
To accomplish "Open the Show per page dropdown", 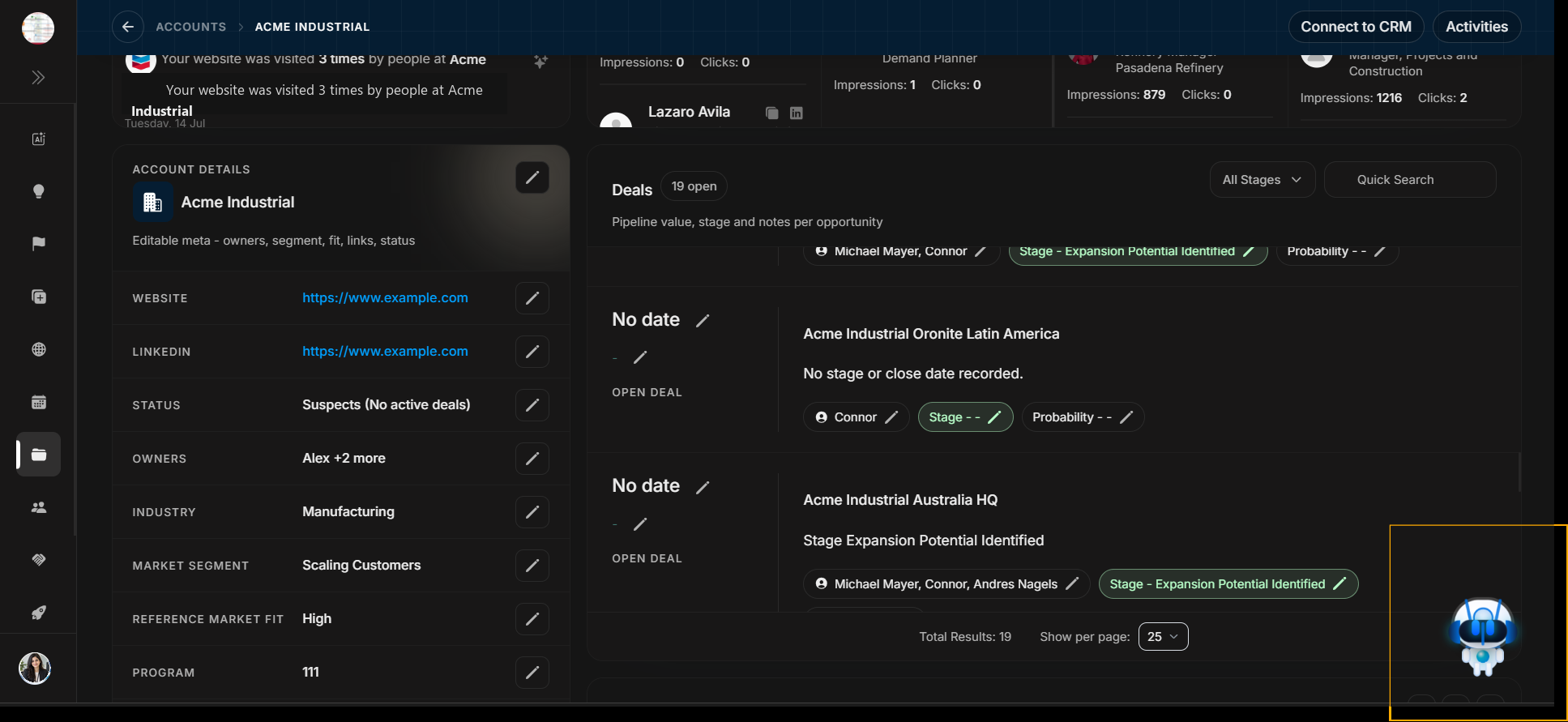I will point(1163,637).
